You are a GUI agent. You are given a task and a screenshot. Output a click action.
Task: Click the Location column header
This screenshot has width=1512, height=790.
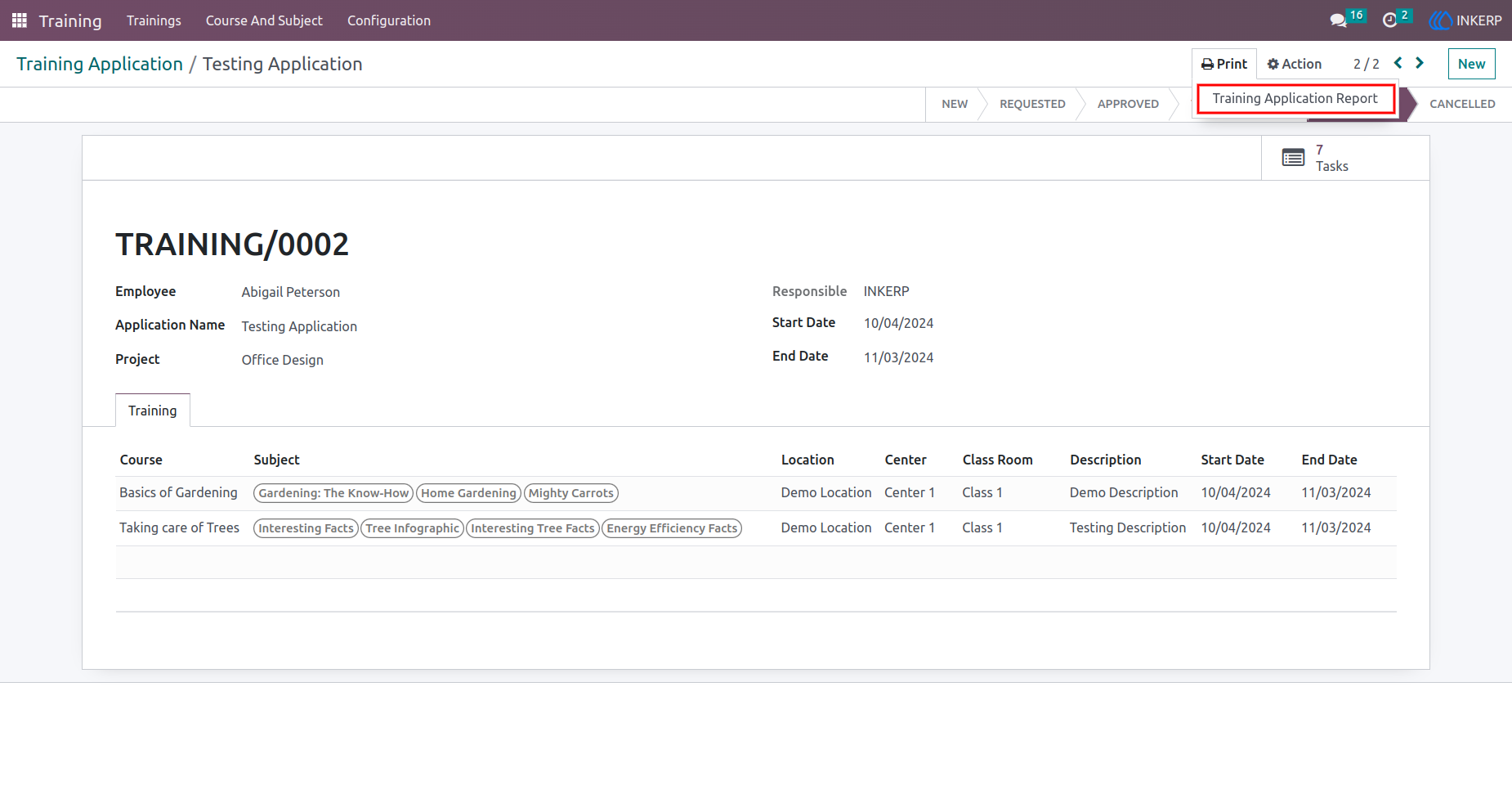point(807,460)
